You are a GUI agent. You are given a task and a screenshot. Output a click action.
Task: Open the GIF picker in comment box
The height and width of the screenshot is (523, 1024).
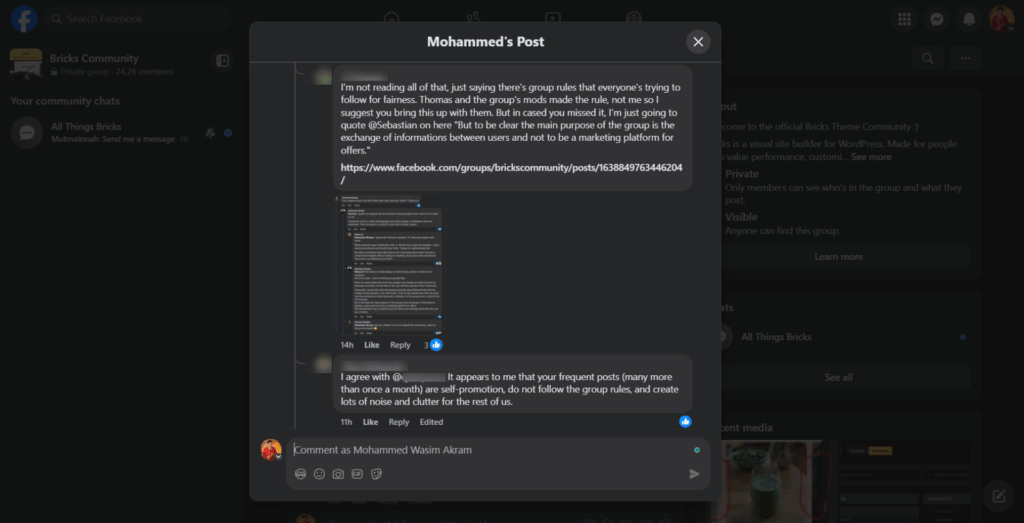pyautogui.click(x=357, y=474)
